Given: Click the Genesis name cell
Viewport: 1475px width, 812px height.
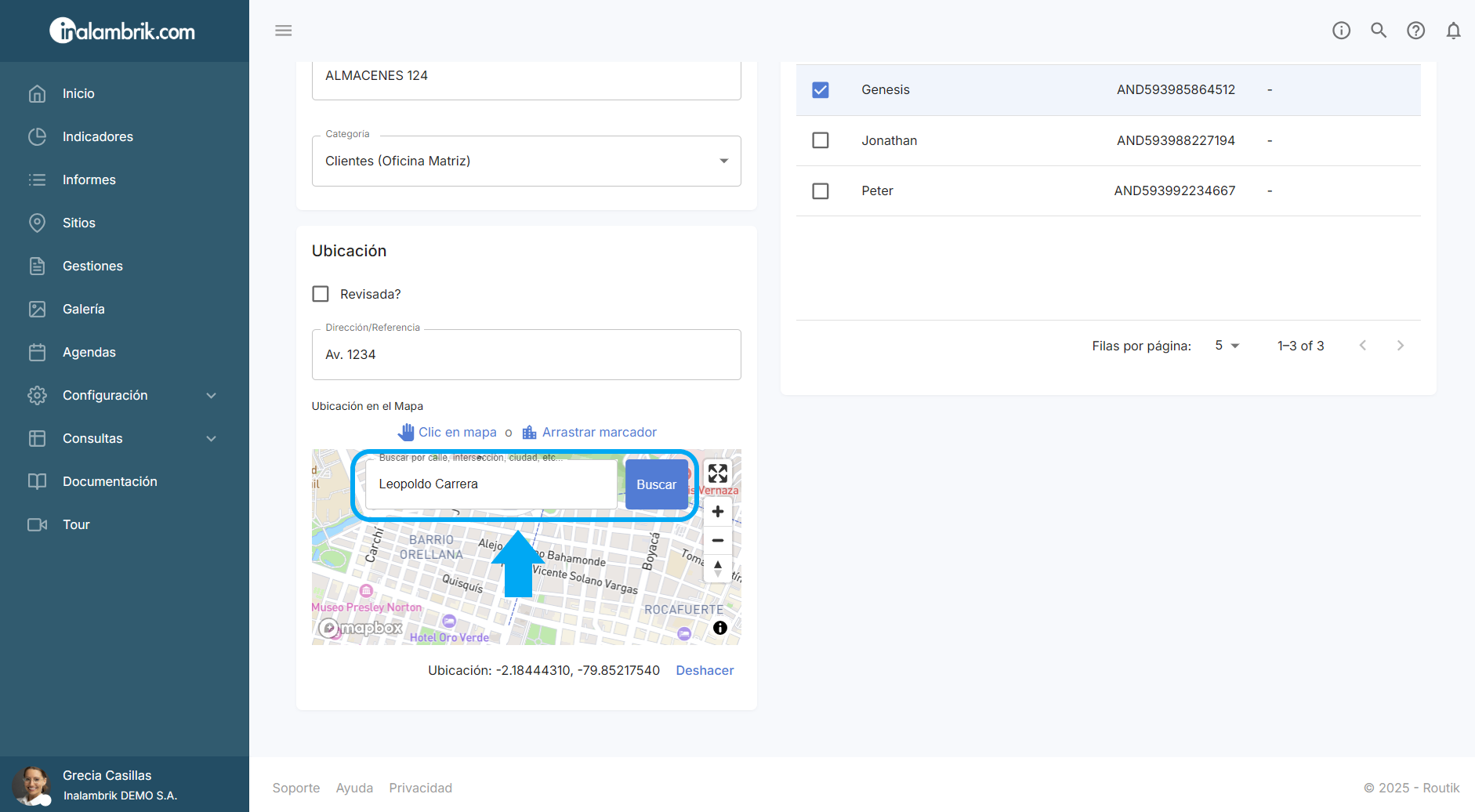Looking at the screenshot, I should (886, 90).
